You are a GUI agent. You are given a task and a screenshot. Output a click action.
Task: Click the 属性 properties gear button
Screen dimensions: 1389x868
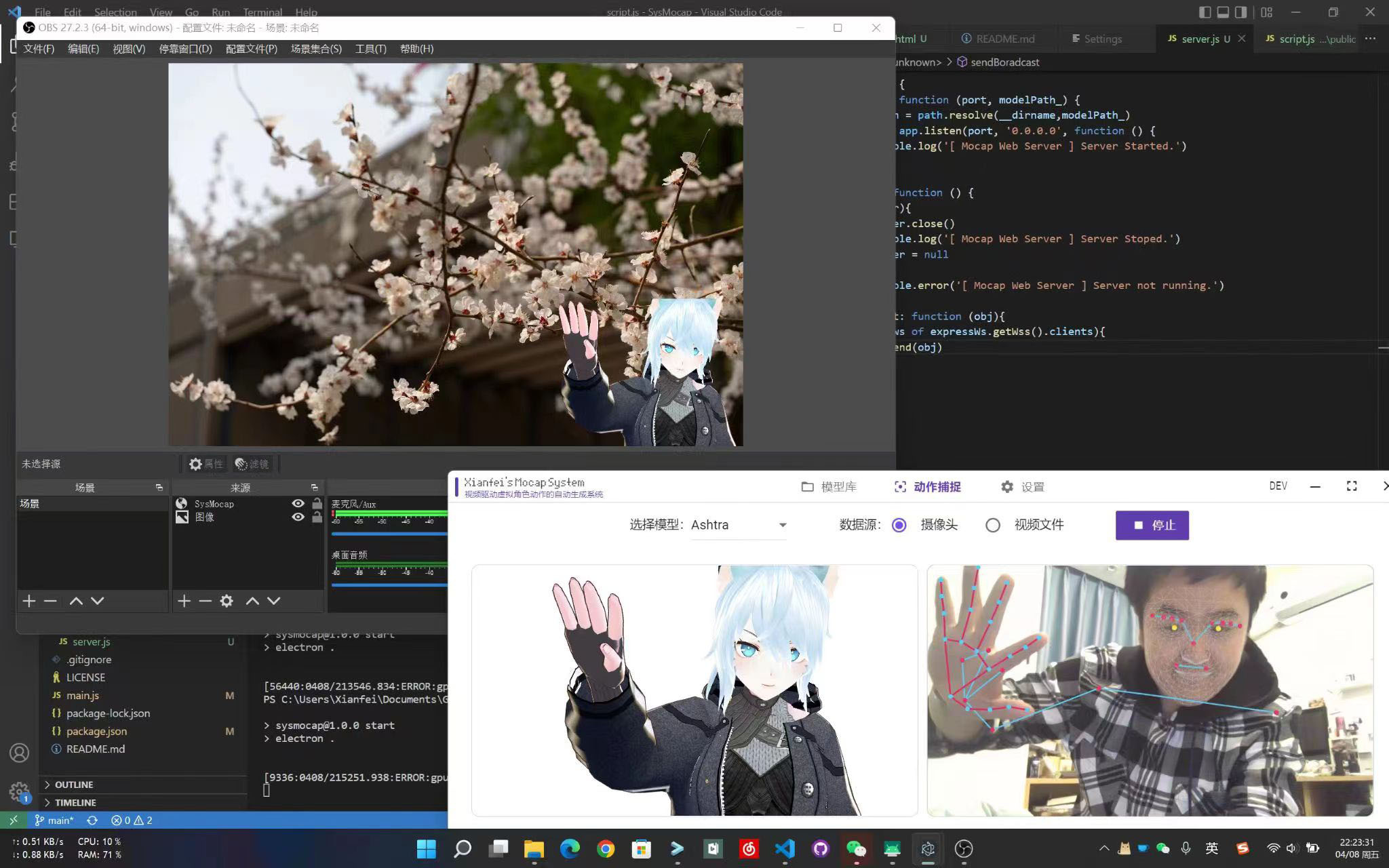[206, 464]
